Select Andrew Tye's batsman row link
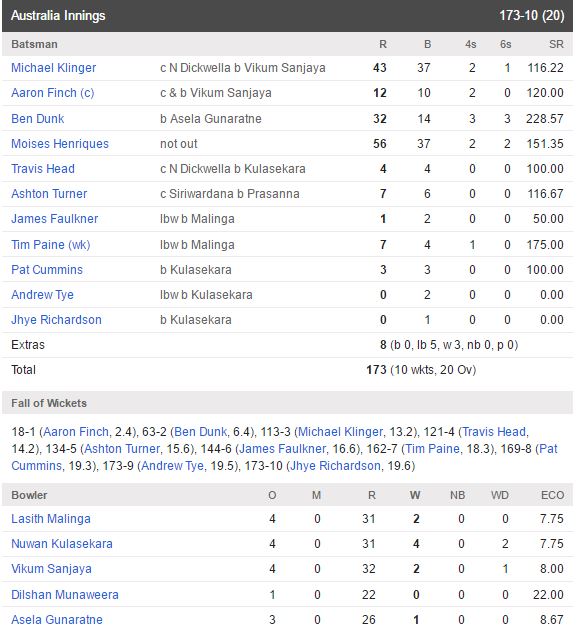This screenshot has width=578, height=631. 42,295
